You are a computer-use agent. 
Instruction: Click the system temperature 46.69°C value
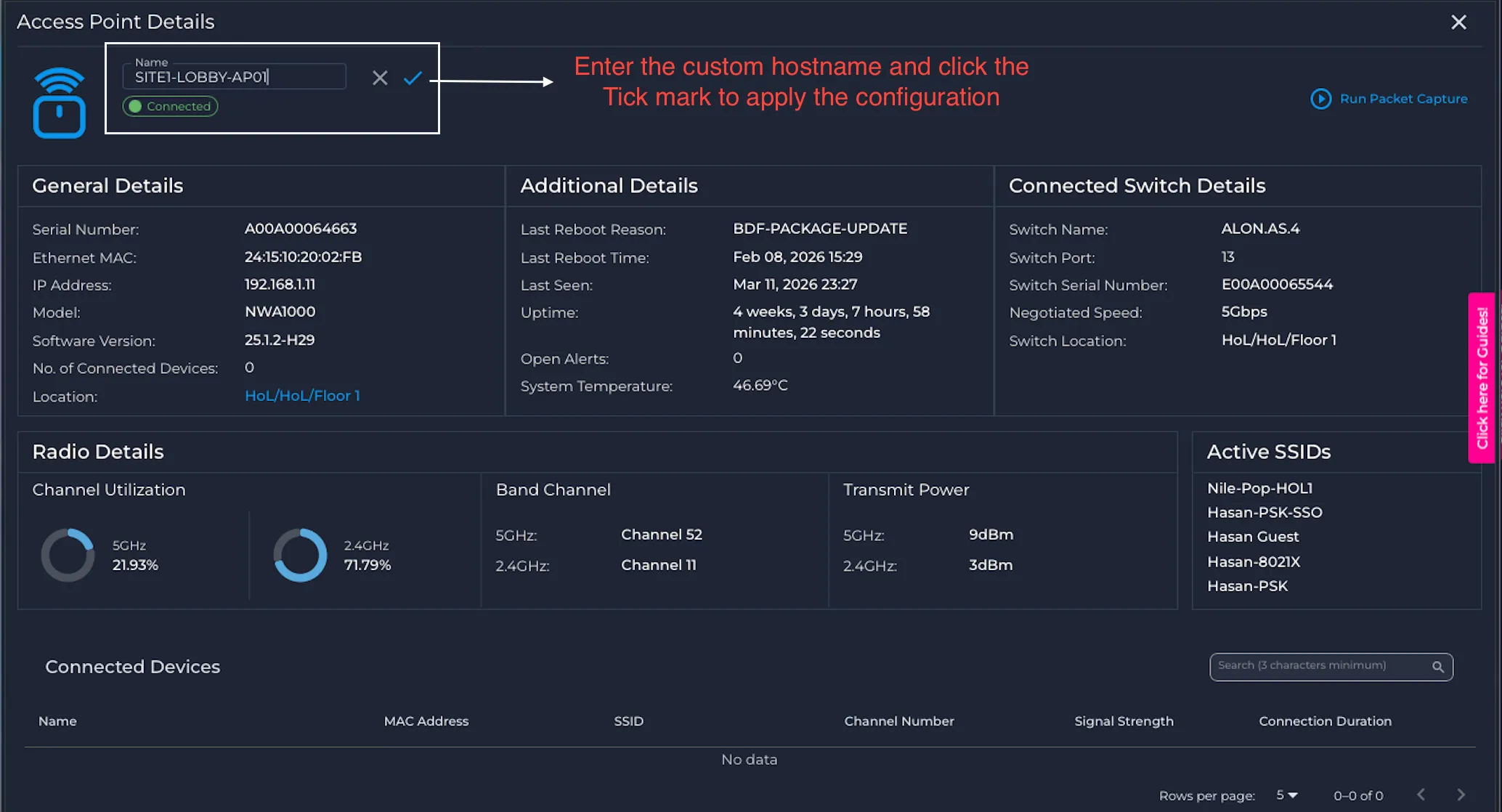[760, 386]
